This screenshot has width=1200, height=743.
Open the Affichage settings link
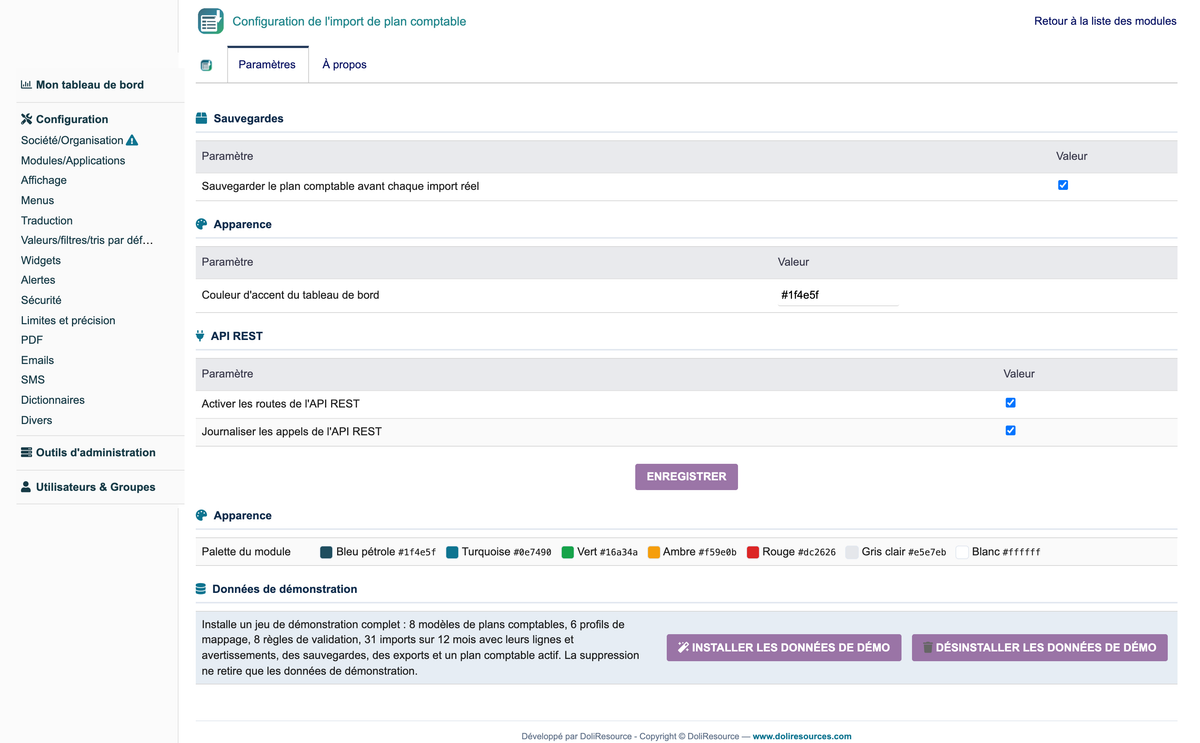click(44, 180)
